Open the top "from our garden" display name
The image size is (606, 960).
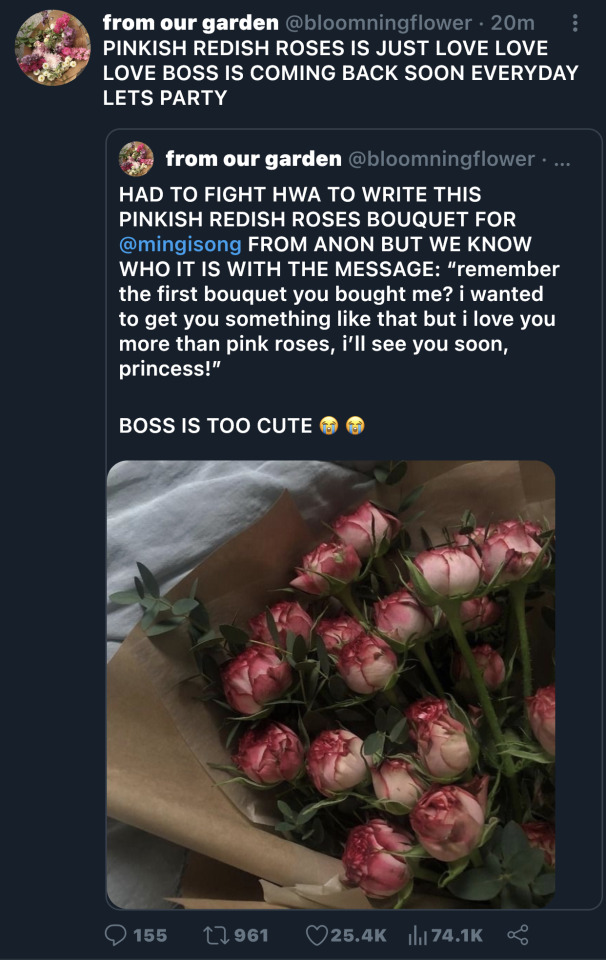[x=190, y=22]
